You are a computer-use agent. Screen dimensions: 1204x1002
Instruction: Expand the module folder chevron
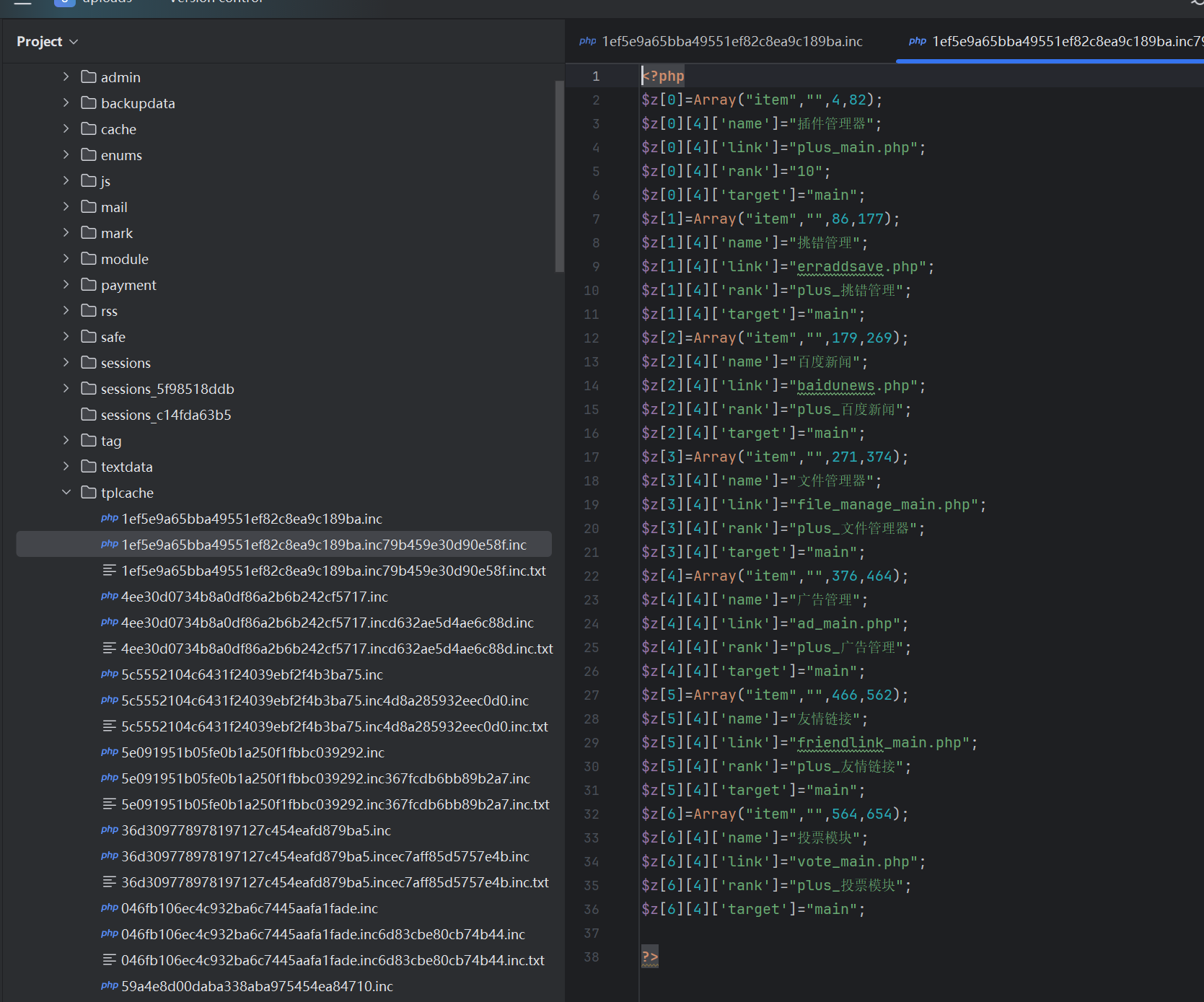66,258
